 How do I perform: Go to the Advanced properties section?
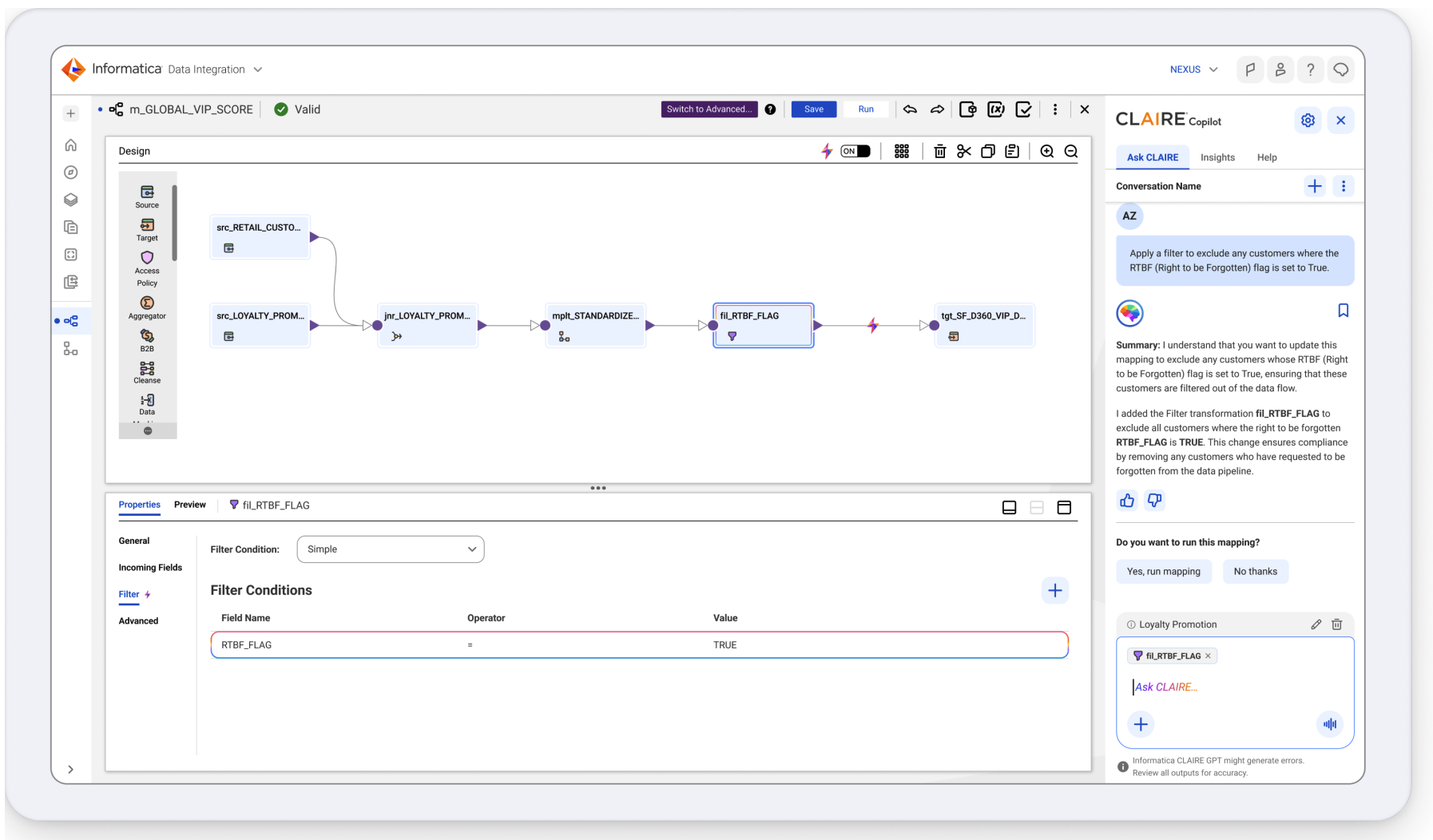[x=138, y=620]
